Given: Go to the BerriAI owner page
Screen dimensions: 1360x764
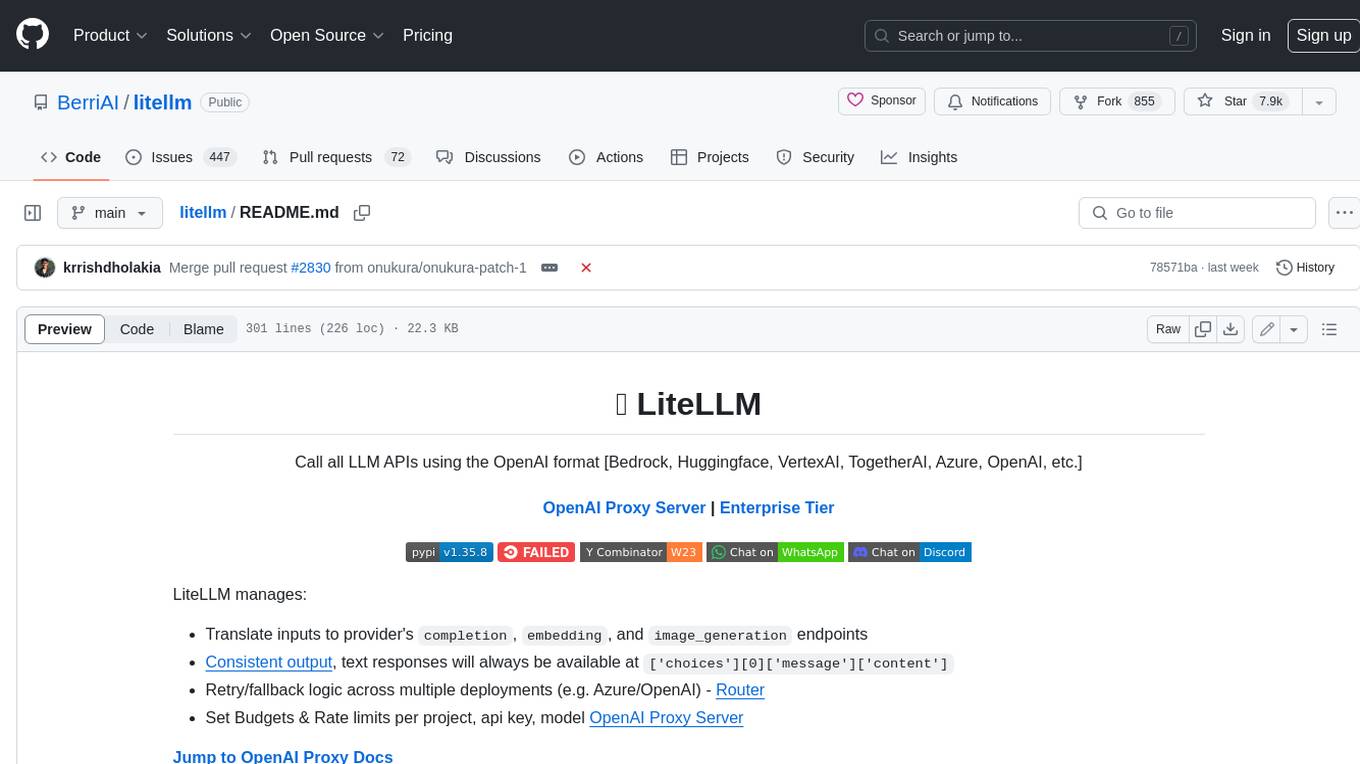Looking at the screenshot, I should tap(88, 102).
